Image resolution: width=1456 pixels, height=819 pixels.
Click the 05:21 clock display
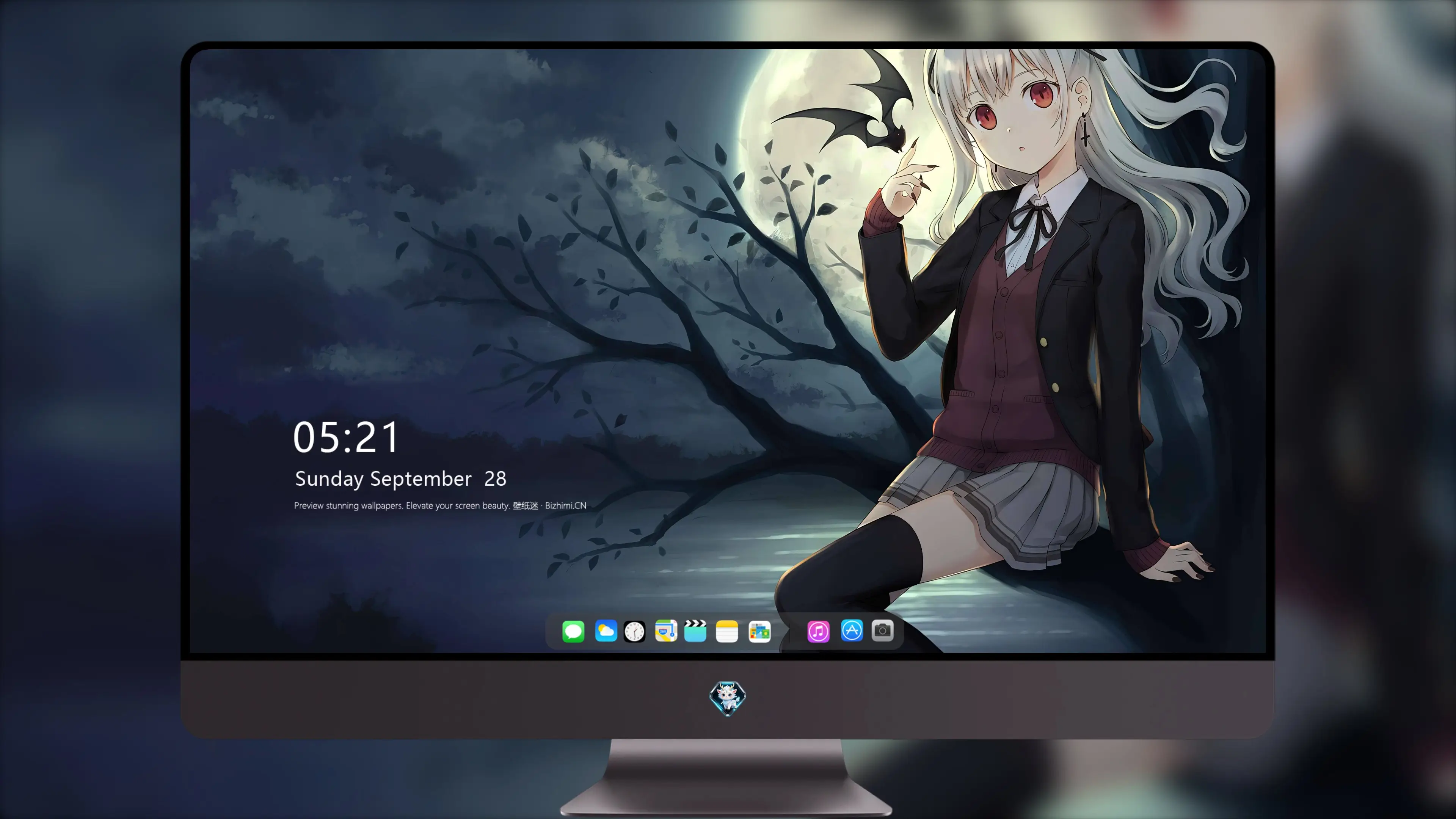tap(346, 437)
